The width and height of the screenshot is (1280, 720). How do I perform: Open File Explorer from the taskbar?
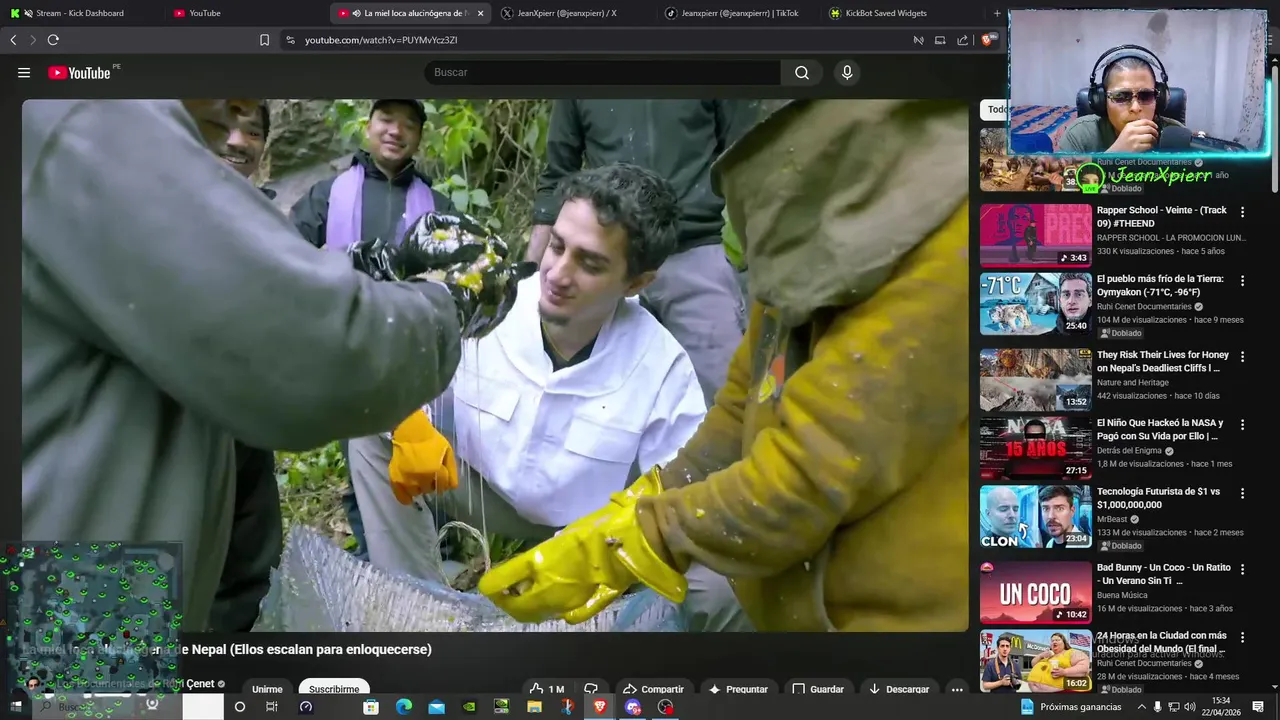[x=534, y=707]
